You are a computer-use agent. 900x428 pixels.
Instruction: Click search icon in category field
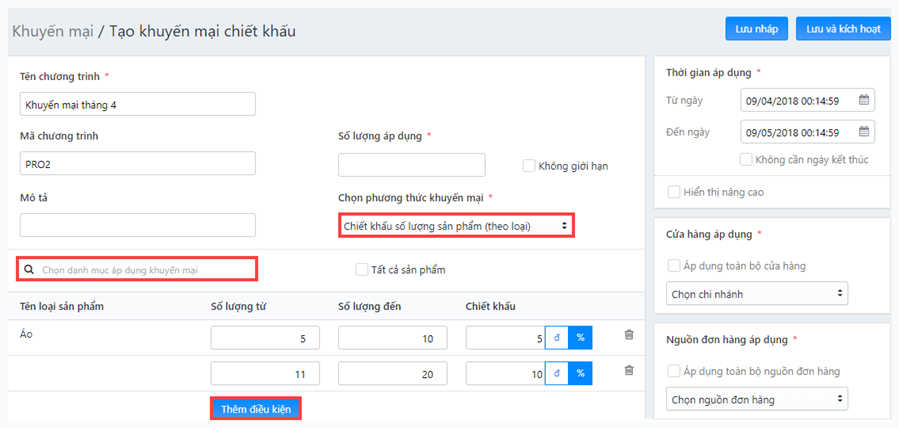[29, 269]
